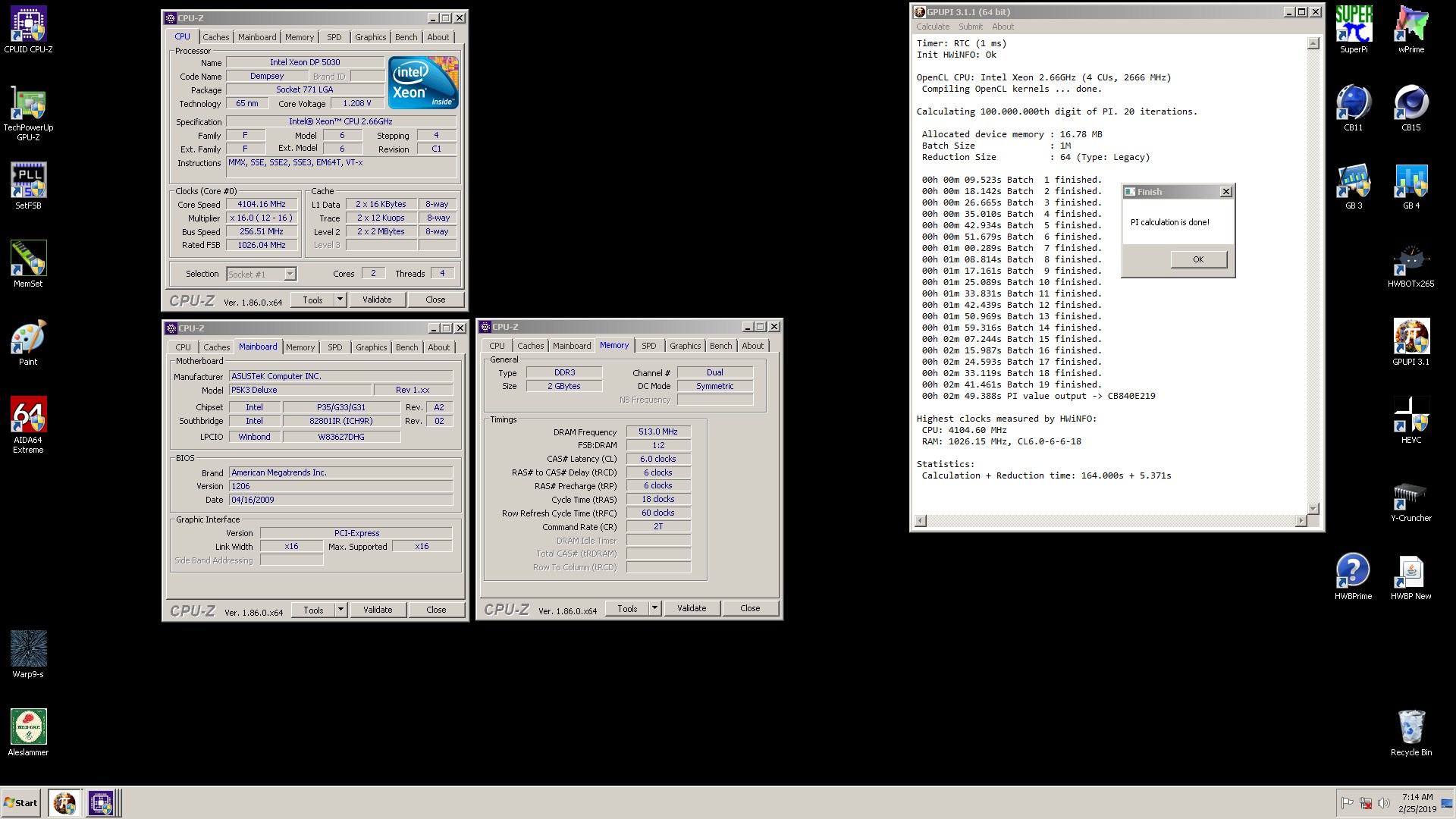Image resolution: width=1456 pixels, height=819 pixels.
Task: Launch the HWBPrime desktop shortcut
Action: [x=1354, y=577]
